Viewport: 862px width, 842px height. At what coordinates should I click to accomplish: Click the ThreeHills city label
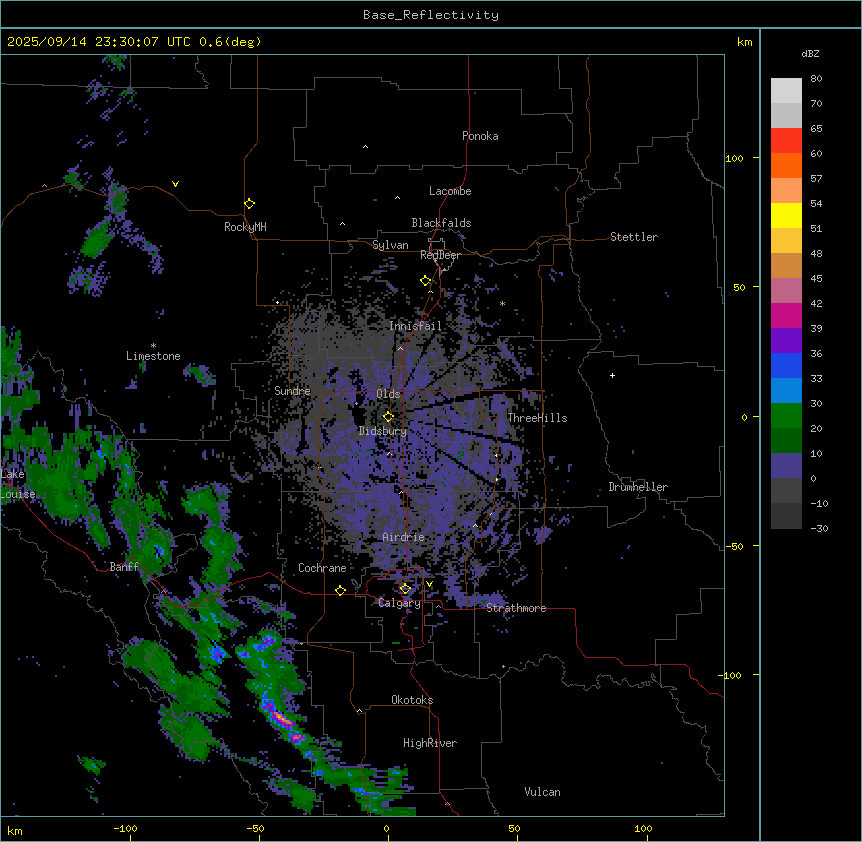(537, 418)
